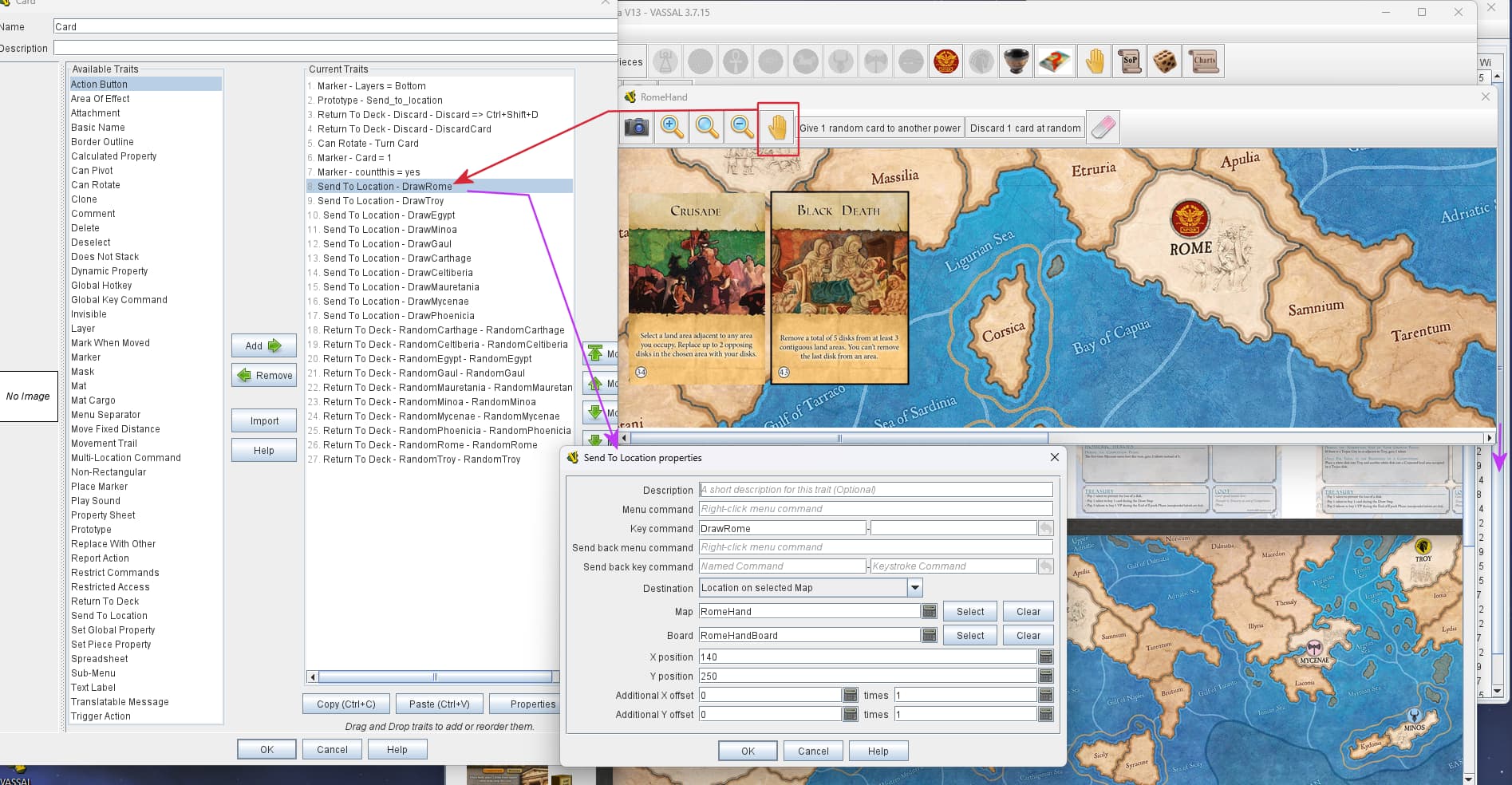Viewport: 1512px width, 785px height.
Task: Click the Copy (Ctrl+C) button
Action: [x=346, y=704]
